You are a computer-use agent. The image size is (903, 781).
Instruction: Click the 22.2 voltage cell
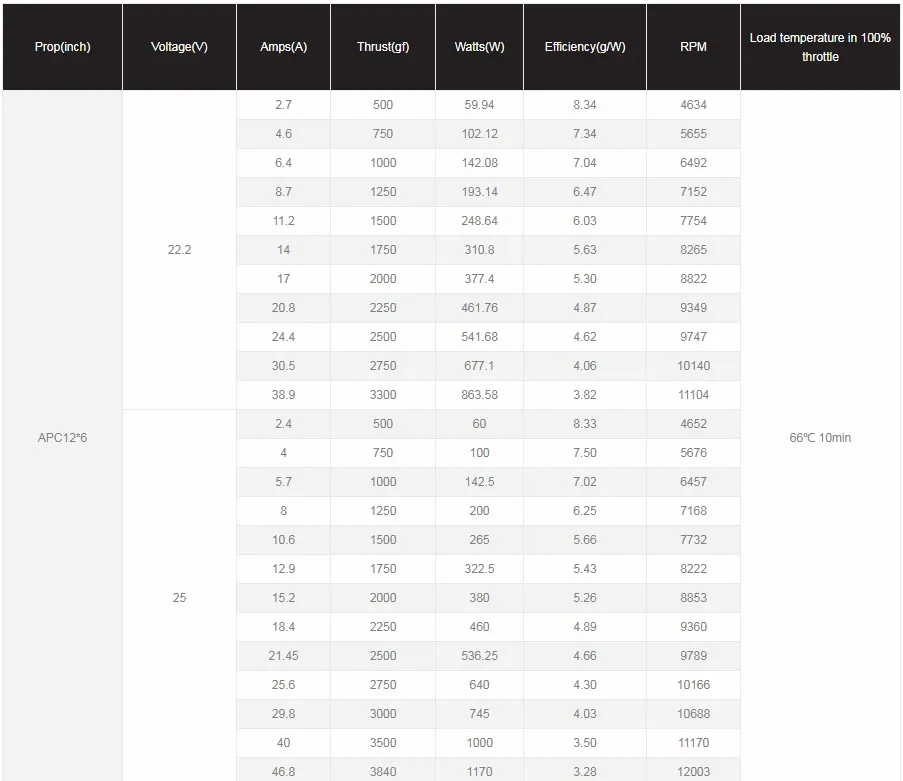point(179,249)
